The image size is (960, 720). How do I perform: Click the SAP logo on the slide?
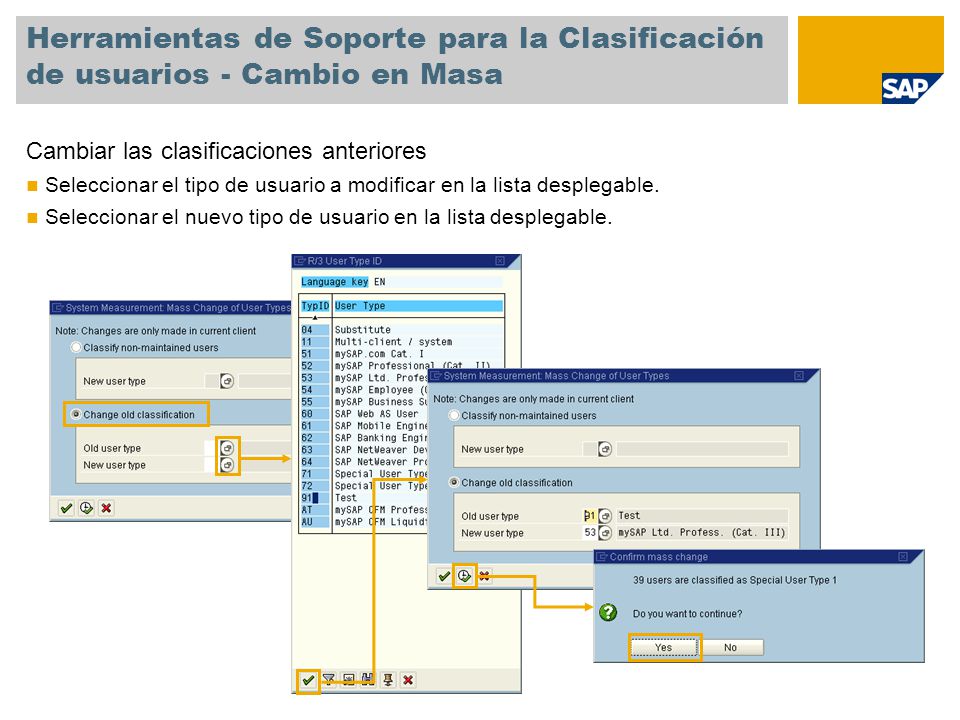pos(911,88)
